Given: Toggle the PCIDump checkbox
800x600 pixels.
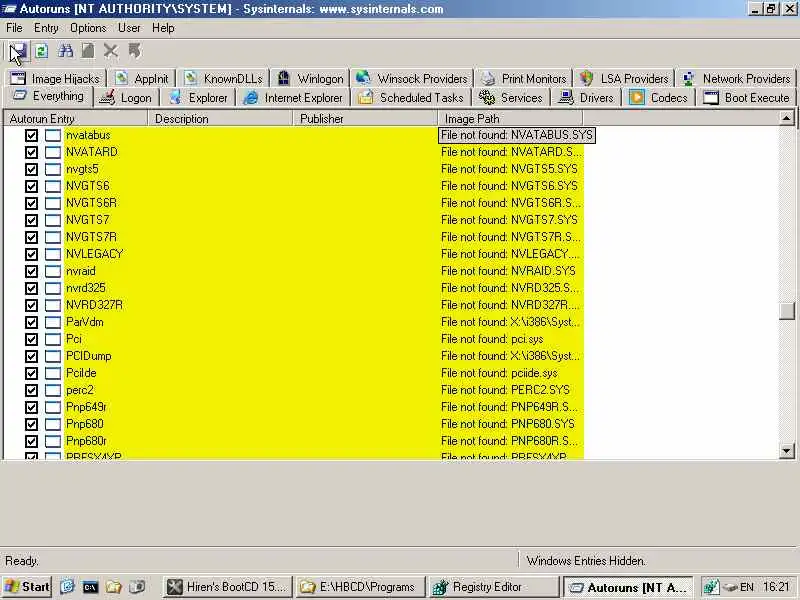Looking at the screenshot, I should [x=31, y=356].
